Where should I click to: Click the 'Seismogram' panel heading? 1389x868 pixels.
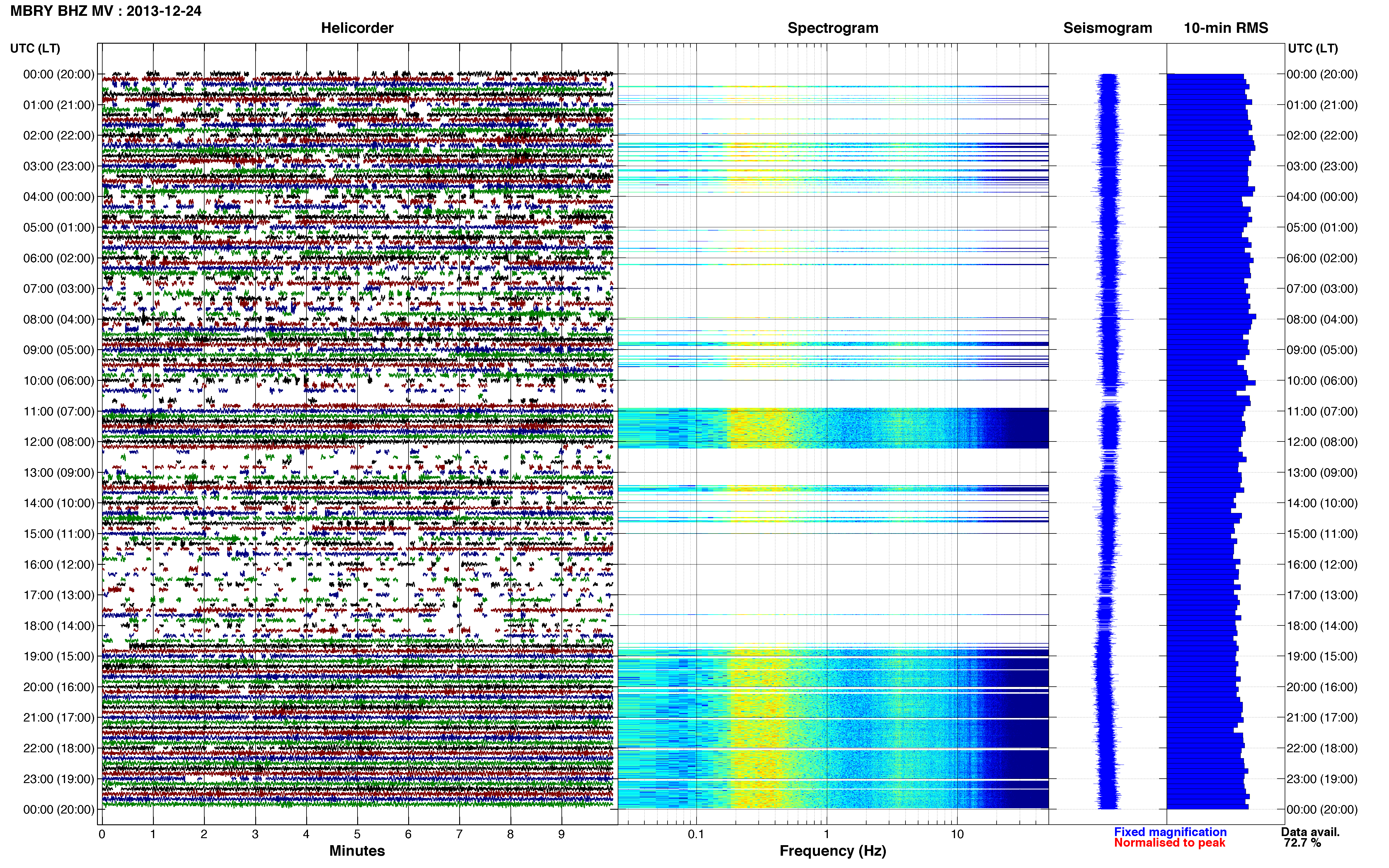(x=1108, y=28)
